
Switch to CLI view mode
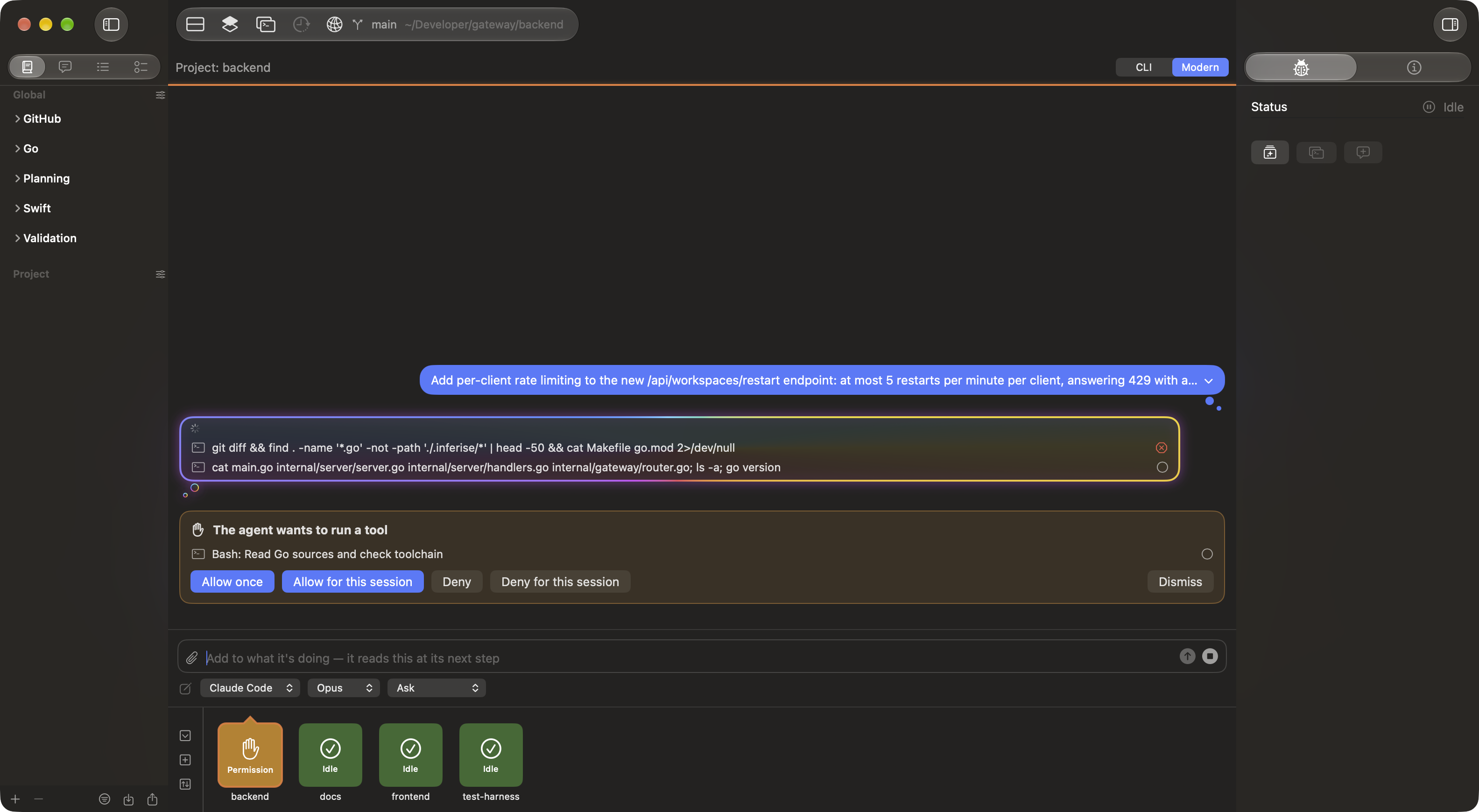click(1143, 67)
